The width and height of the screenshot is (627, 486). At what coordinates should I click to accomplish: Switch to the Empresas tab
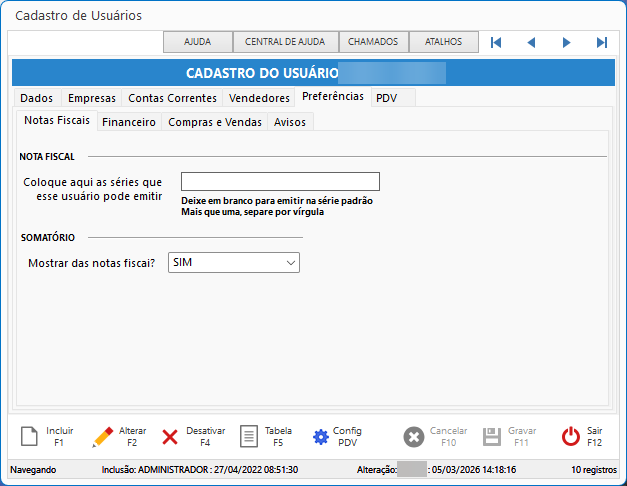click(x=92, y=98)
